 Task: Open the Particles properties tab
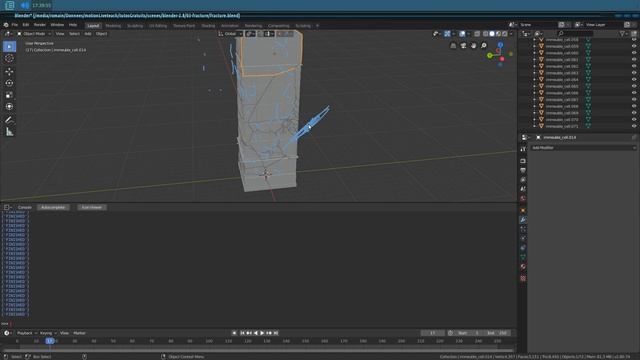(523, 229)
